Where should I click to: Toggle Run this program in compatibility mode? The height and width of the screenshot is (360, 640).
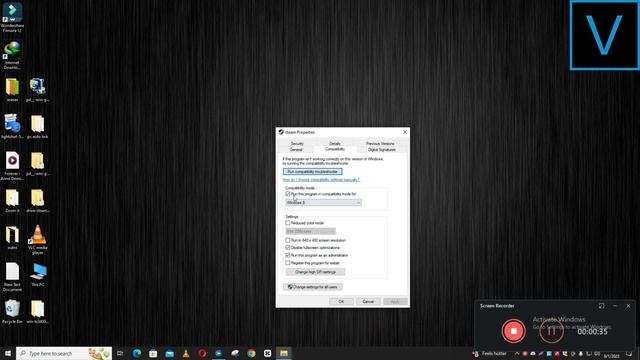click(288, 194)
